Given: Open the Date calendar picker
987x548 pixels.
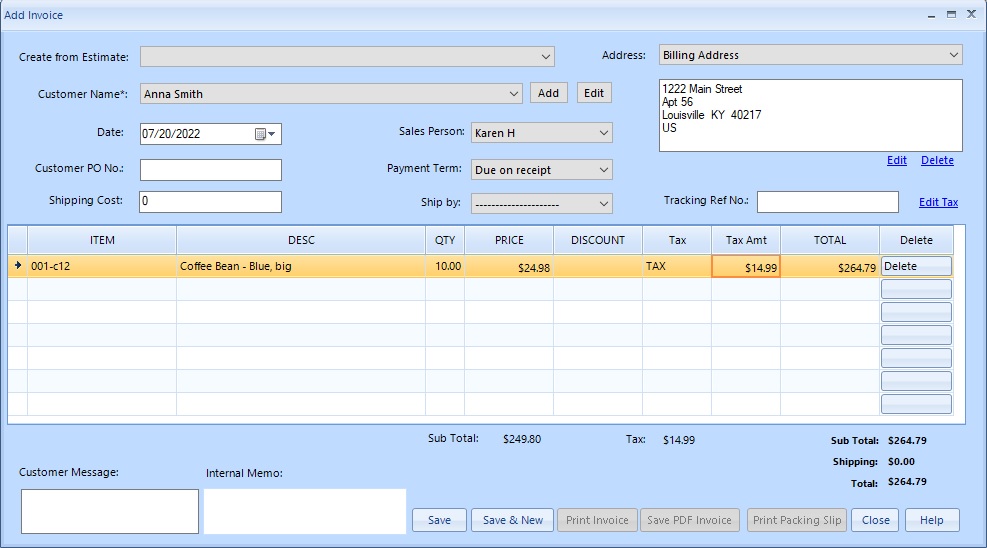Looking at the screenshot, I should (266, 134).
